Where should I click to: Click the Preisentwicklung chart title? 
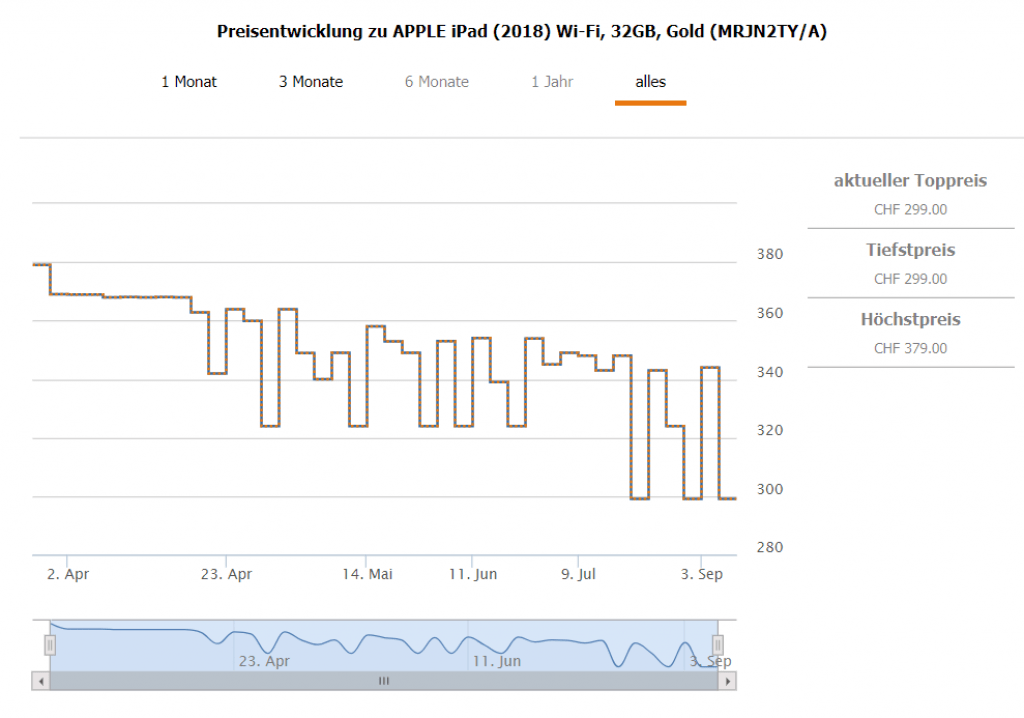pos(521,32)
